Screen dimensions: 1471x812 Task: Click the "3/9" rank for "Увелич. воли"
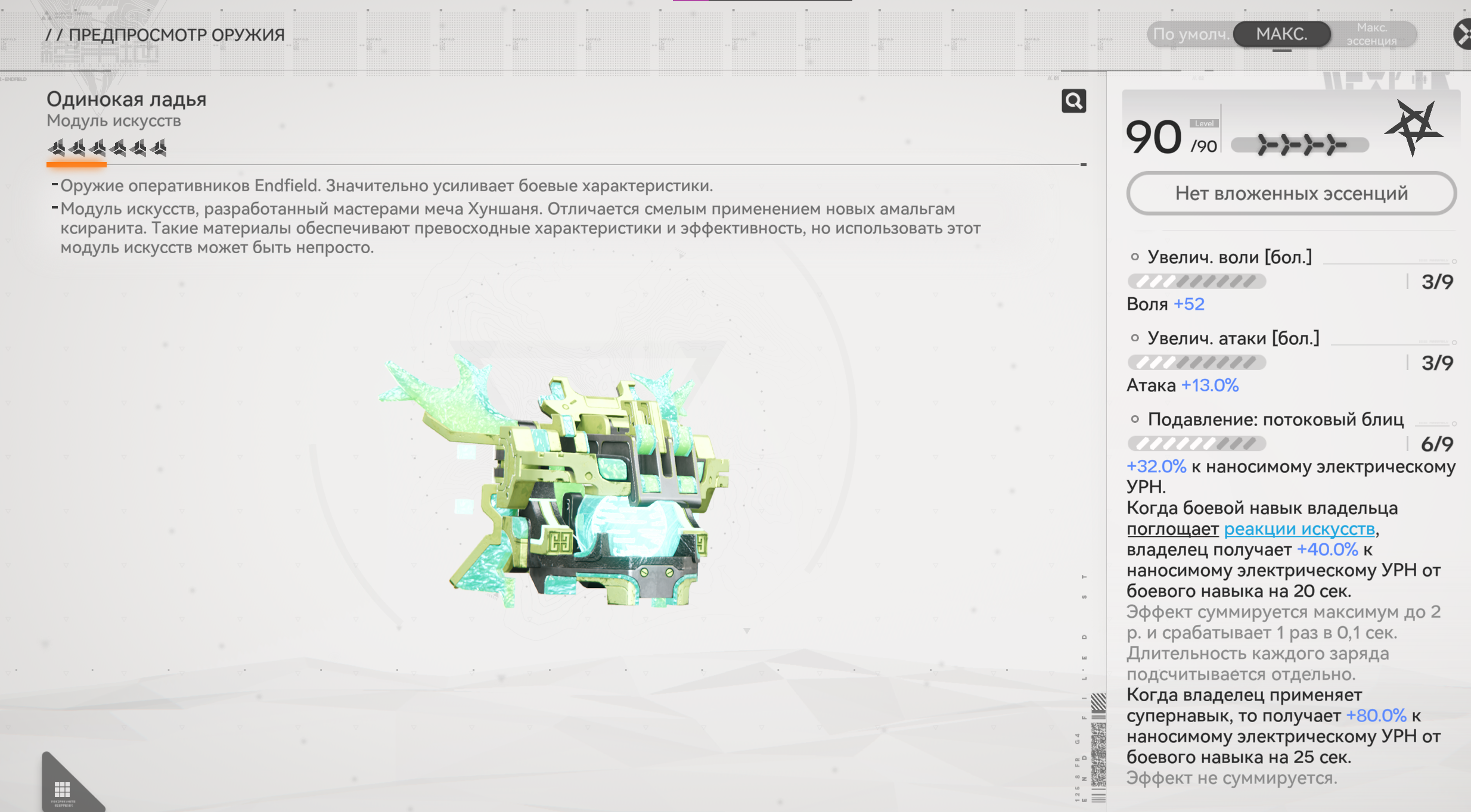[1437, 282]
